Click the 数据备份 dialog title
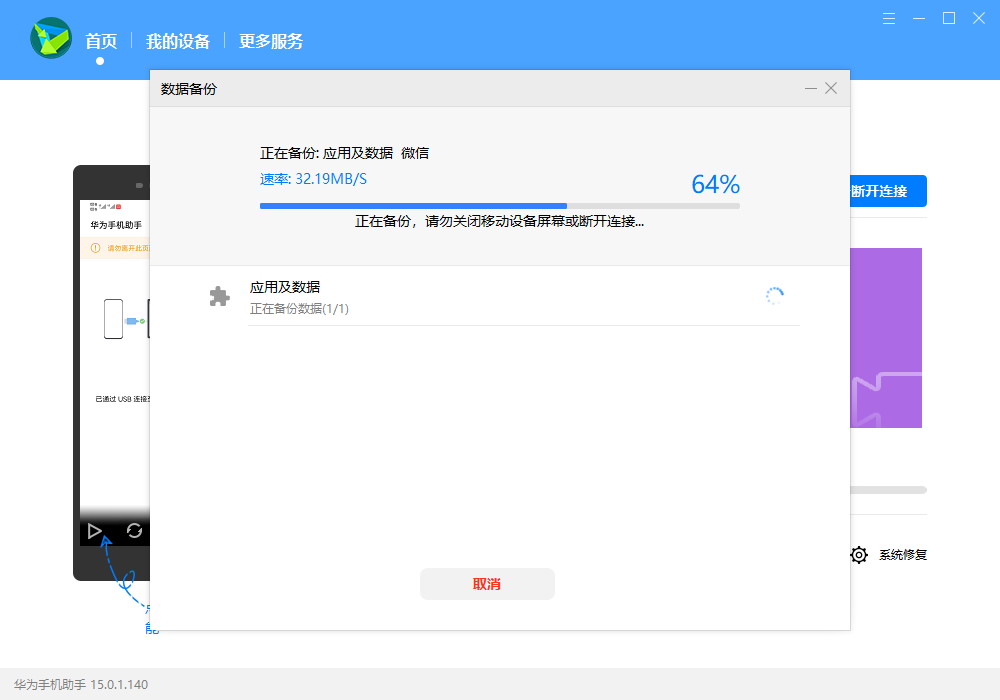This screenshot has height=700, width=1000. [189, 89]
